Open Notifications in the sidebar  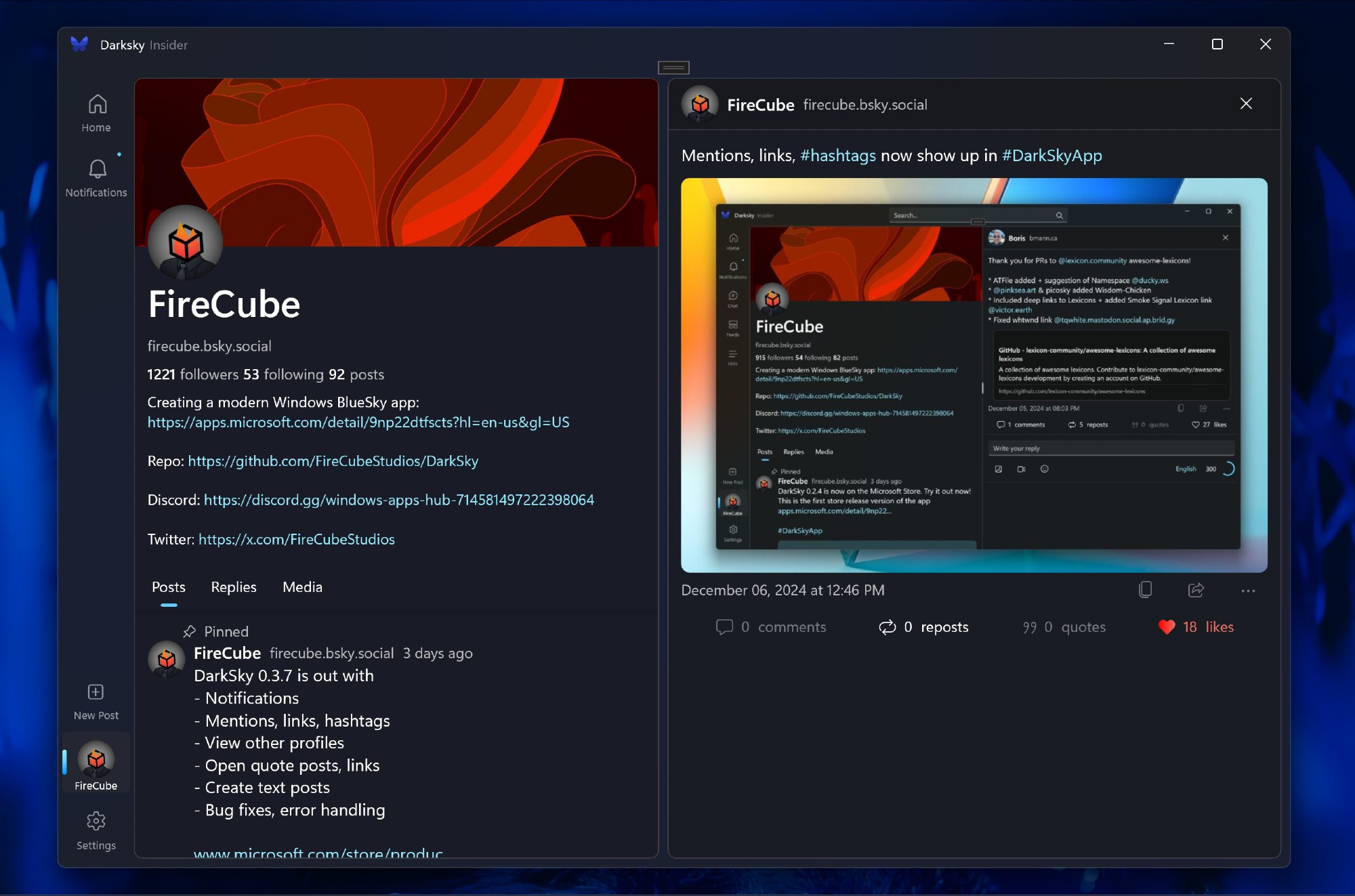tap(96, 179)
